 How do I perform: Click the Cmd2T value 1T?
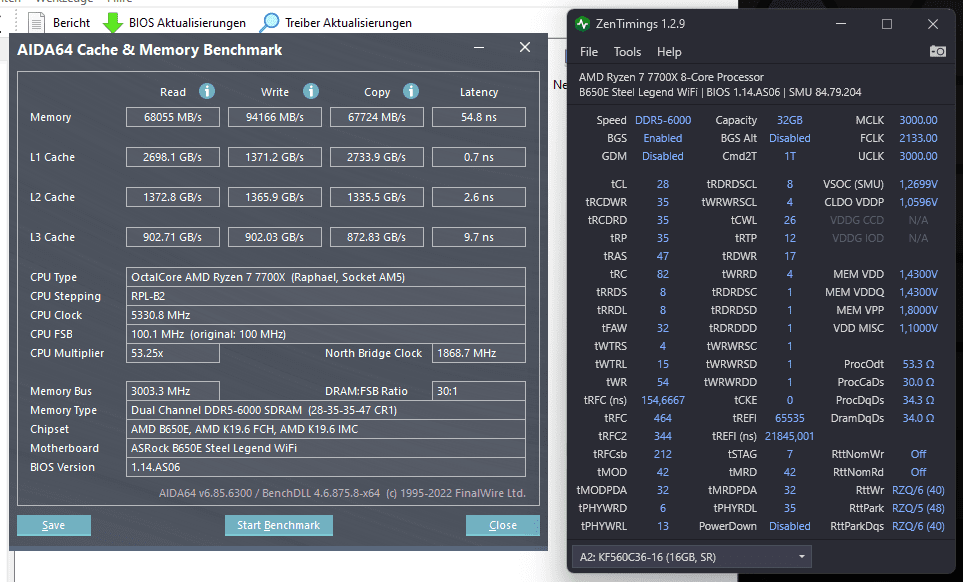point(789,156)
